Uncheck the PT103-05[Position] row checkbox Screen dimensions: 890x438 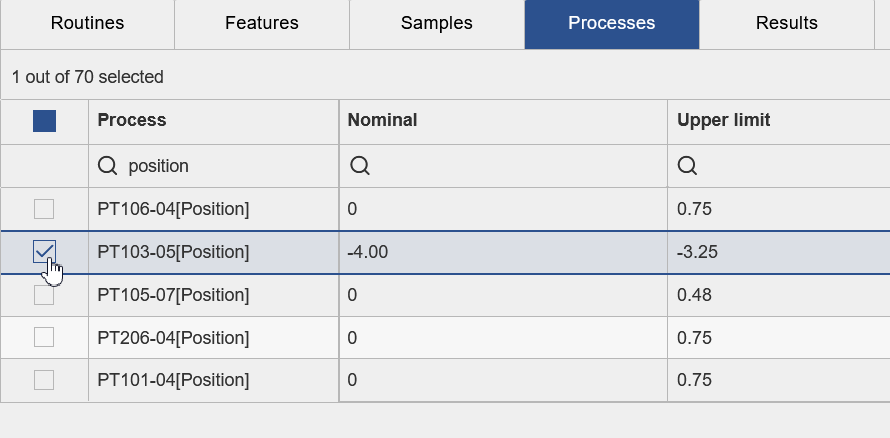coord(44,252)
